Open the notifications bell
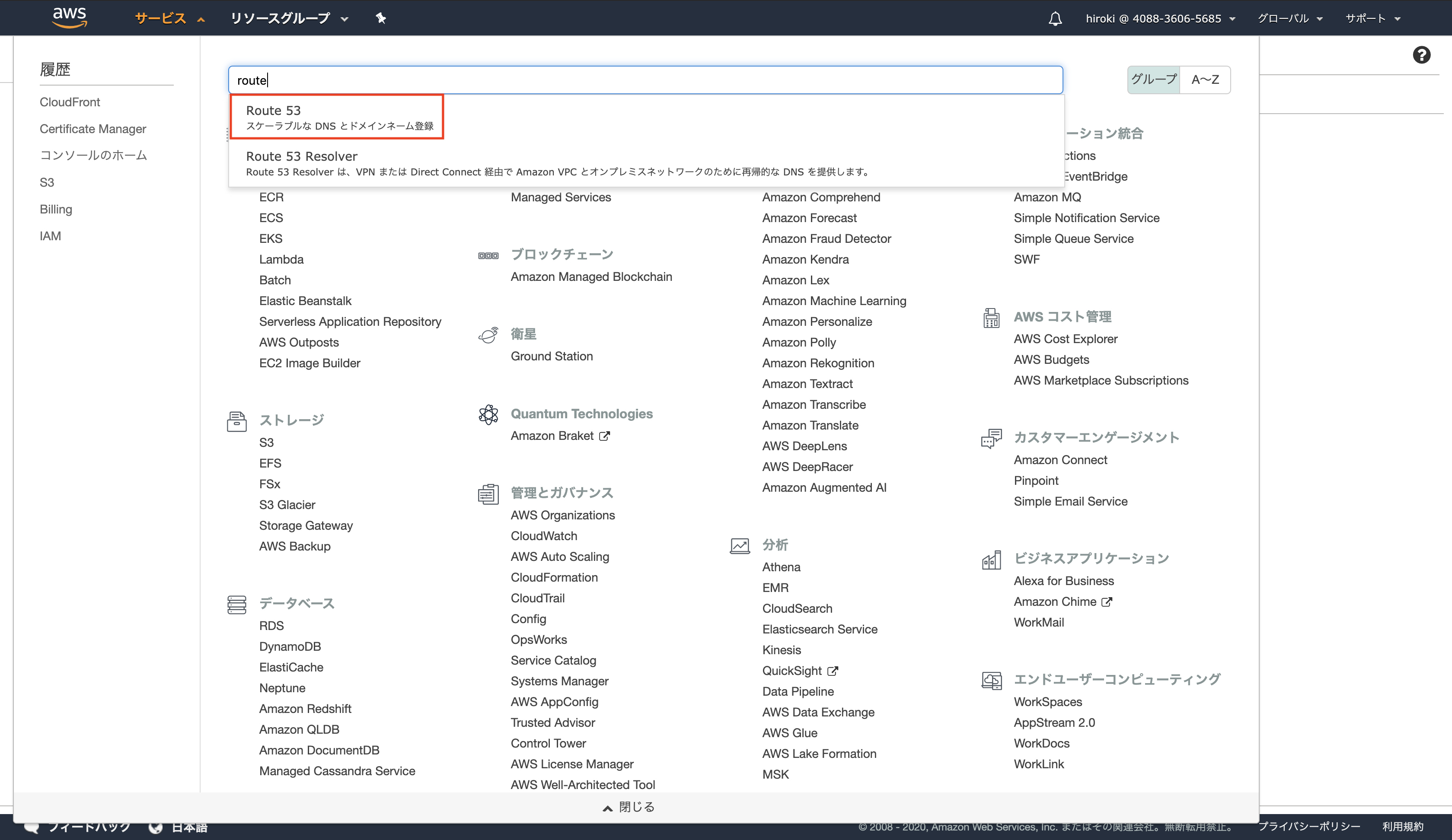This screenshot has width=1452, height=840. coord(1054,19)
